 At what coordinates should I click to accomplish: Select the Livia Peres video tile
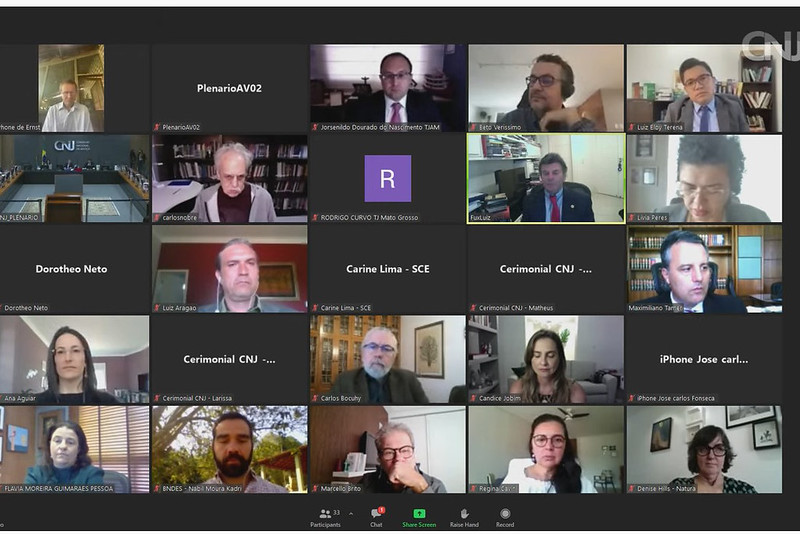pyautogui.click(x=704, y=179)
